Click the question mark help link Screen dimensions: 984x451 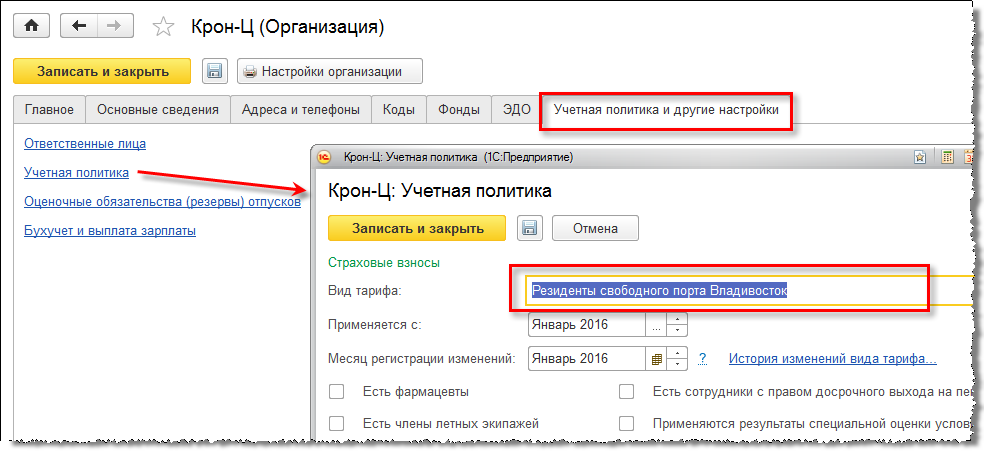click(703, 359)
